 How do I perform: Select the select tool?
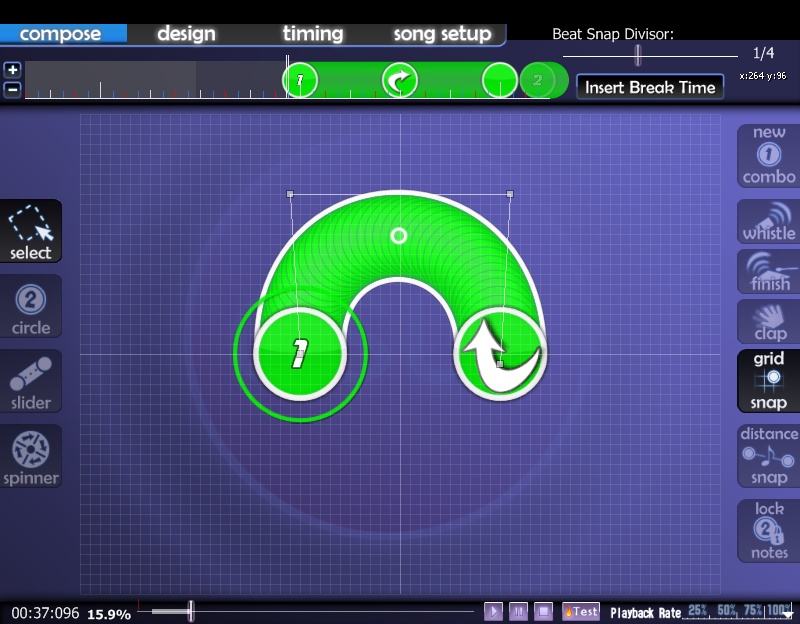click(x=31, y=231)
